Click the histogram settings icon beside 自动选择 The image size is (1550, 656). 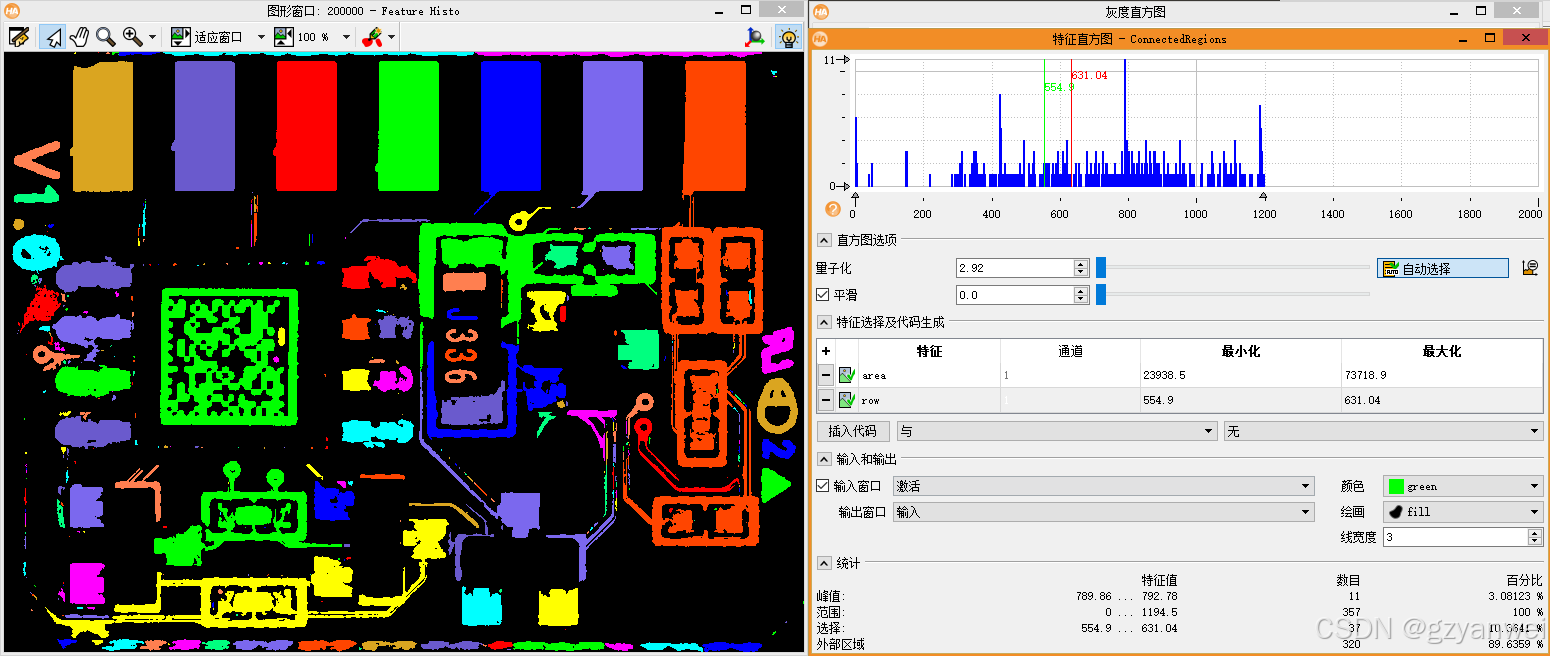click(x=1529, y=268)
